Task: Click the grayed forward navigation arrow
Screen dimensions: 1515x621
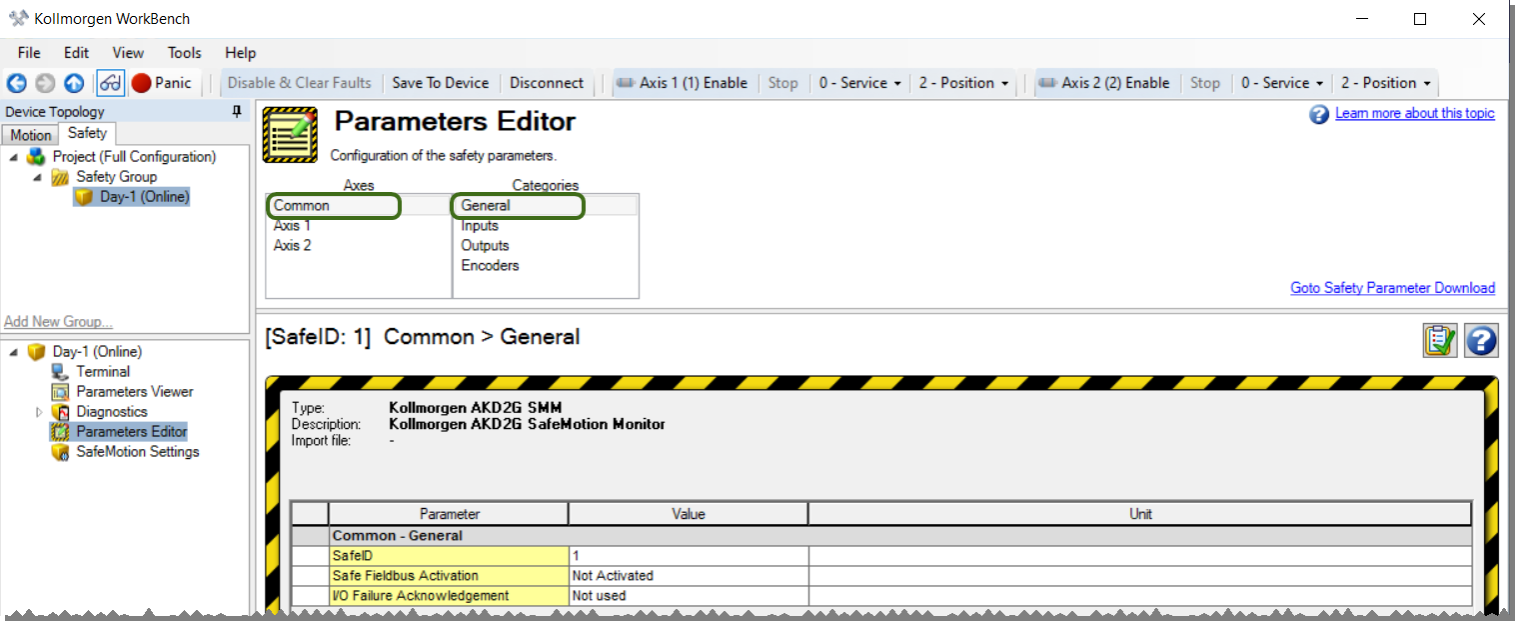Action: point(45,83)
